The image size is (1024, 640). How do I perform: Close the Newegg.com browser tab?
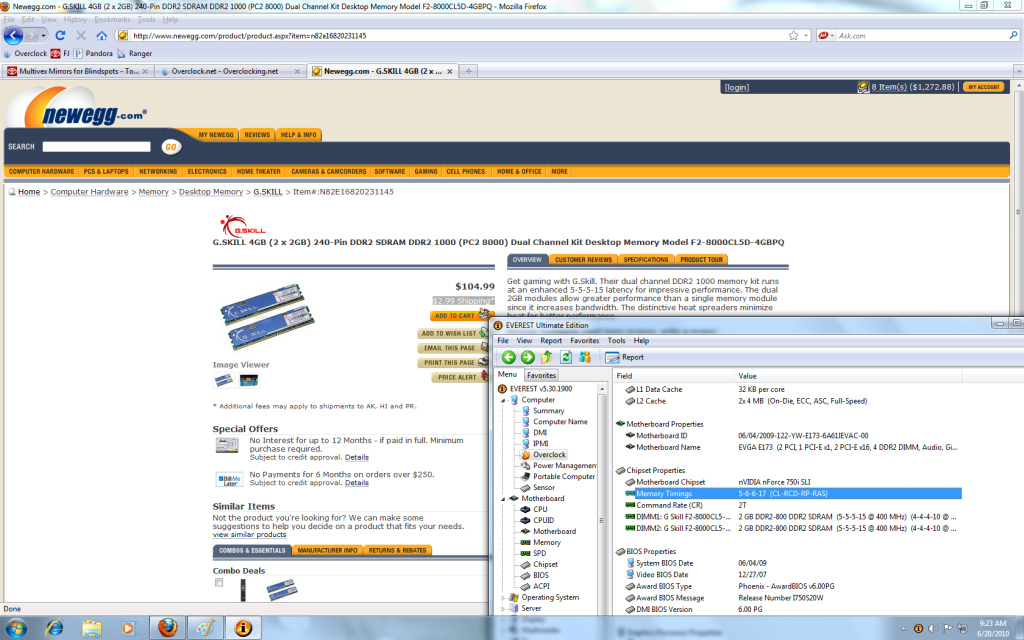coord(449,71)
